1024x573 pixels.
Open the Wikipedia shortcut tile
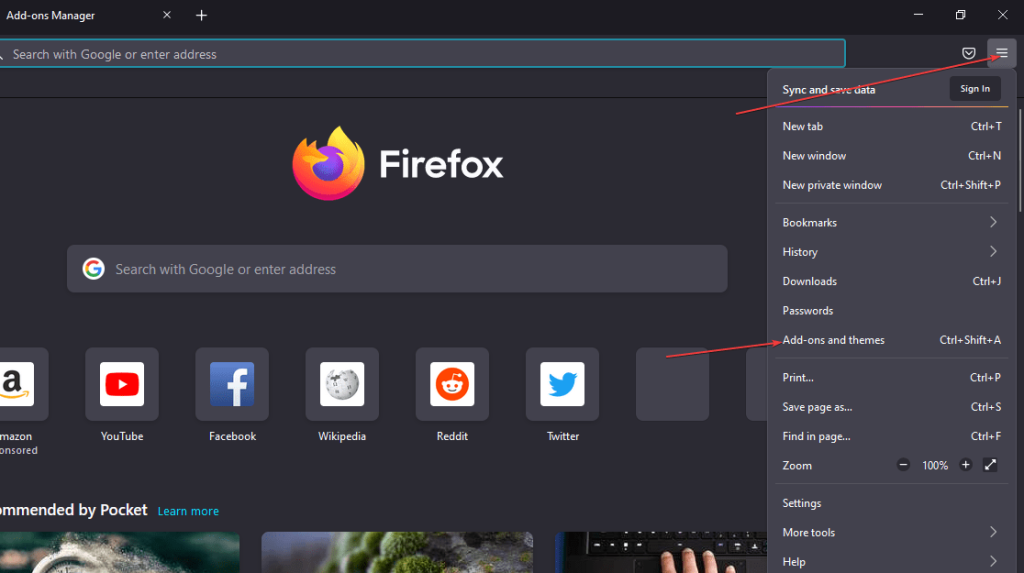342,384
